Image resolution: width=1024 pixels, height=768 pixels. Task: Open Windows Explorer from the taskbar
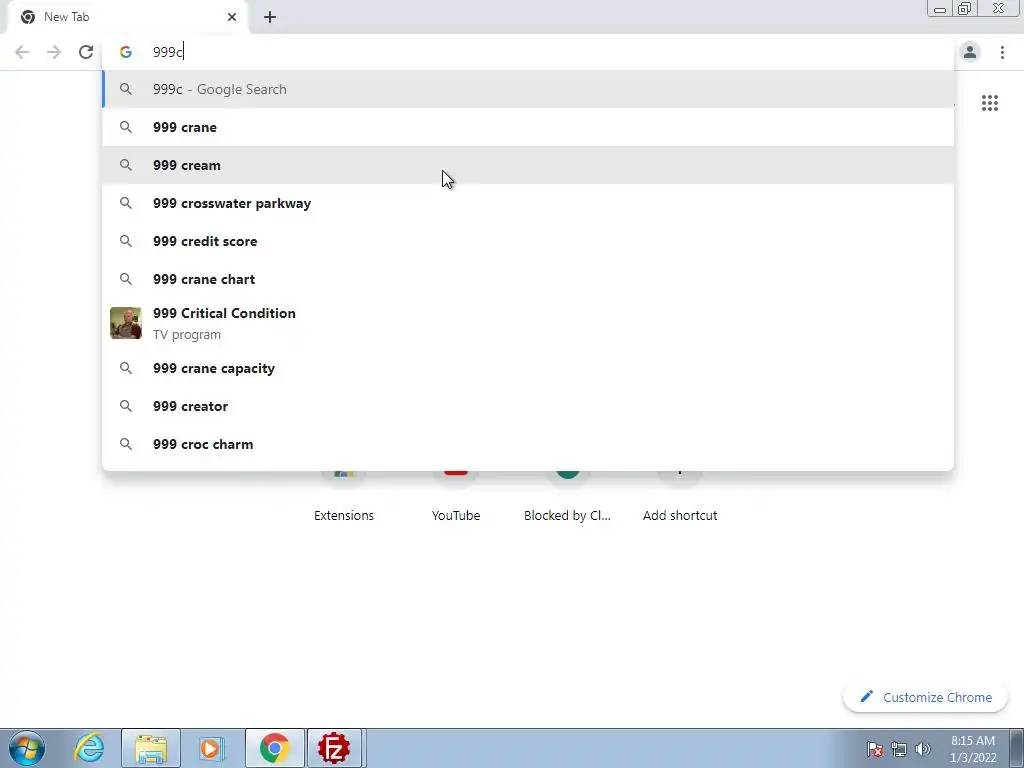151,748
